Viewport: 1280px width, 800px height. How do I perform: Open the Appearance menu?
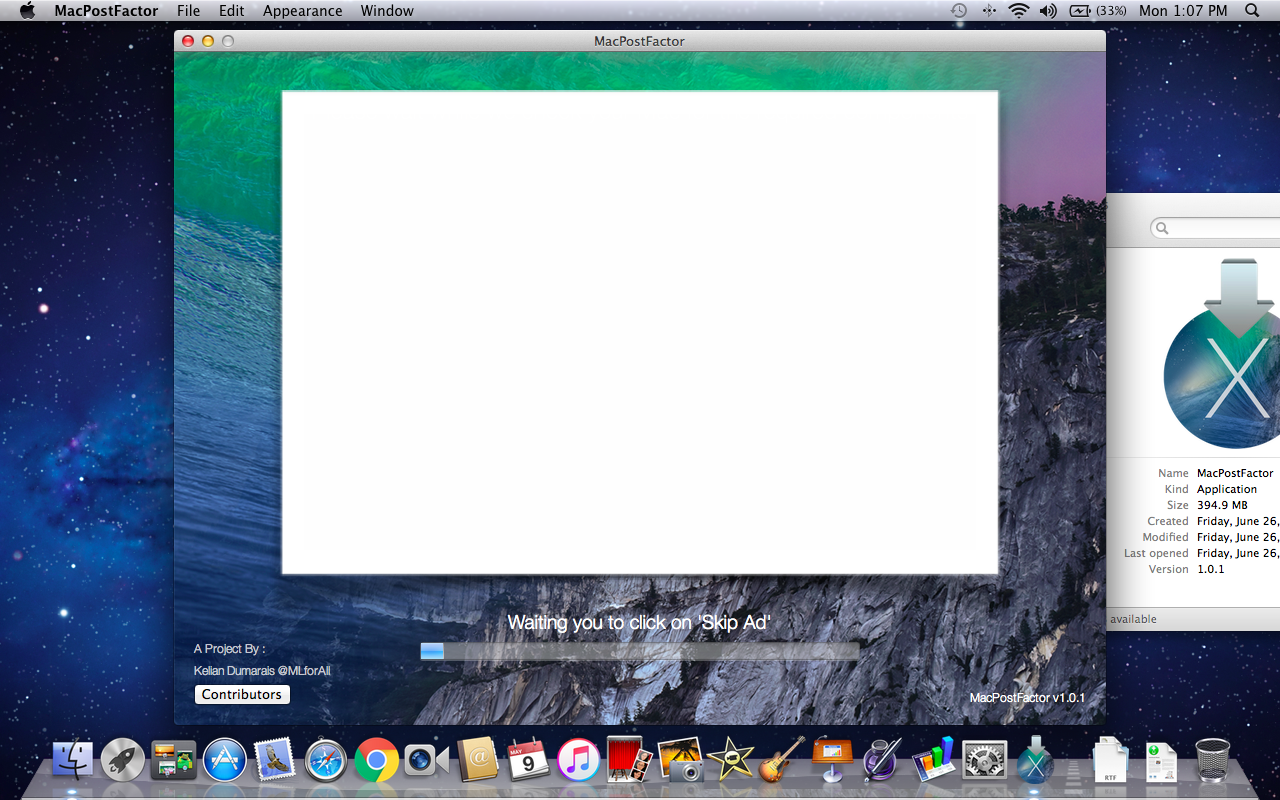point(303,11)
